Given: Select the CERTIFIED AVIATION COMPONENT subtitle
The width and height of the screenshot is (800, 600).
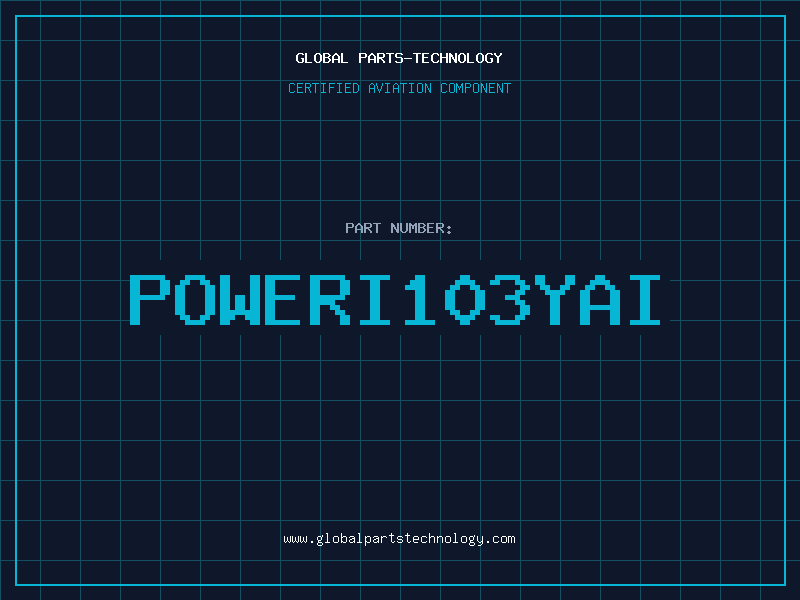Looking at the screenshot, I should (x=399, y=88).
